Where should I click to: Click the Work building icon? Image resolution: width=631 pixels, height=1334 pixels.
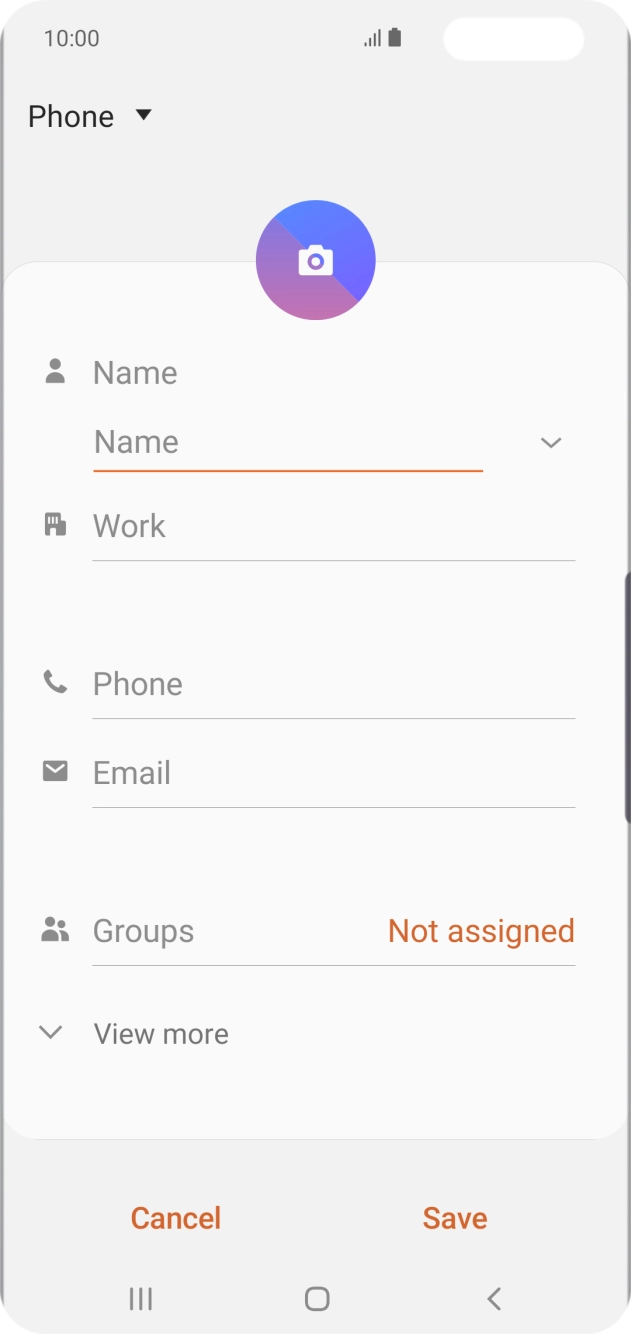click(56, 522)
